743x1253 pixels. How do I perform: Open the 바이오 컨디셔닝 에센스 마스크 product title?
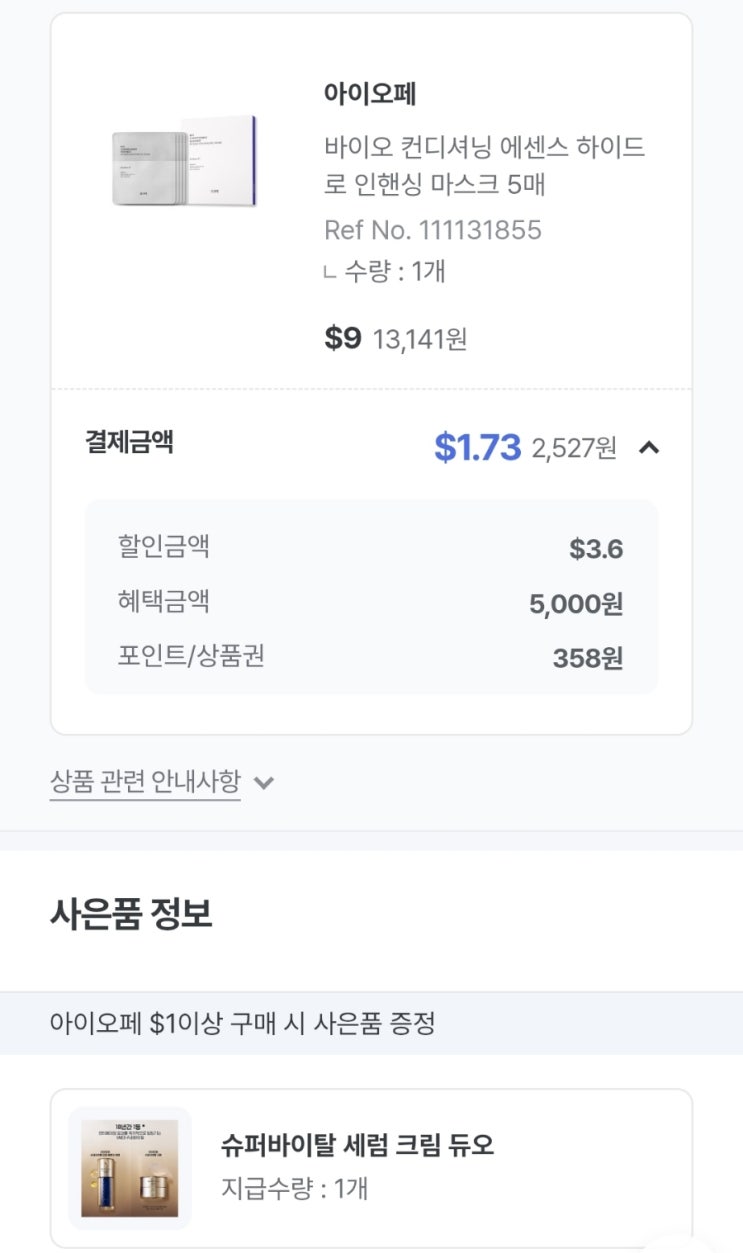[484, 166]
